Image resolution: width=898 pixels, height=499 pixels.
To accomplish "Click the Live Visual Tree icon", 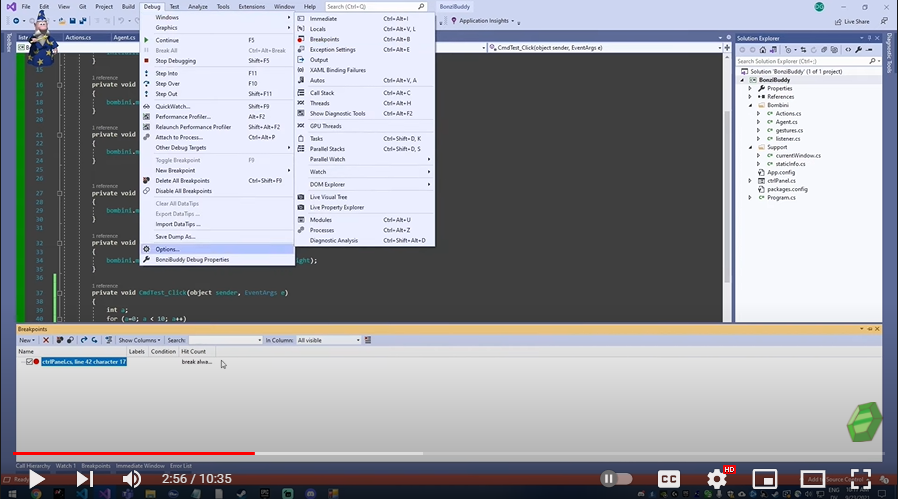I will coord(301,197).
